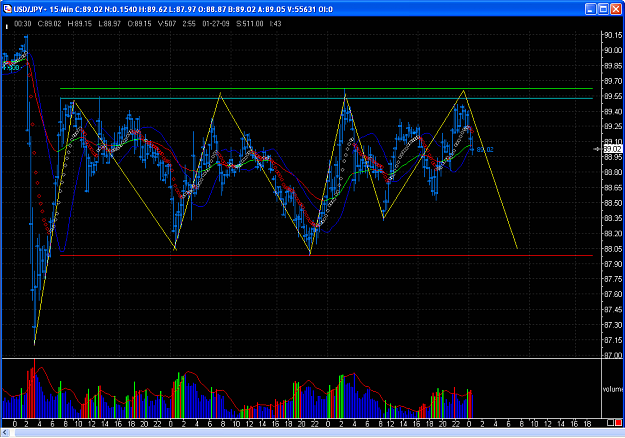Maximize the USD/JPY chart window
625x438 pixels.
pos(603,9)
